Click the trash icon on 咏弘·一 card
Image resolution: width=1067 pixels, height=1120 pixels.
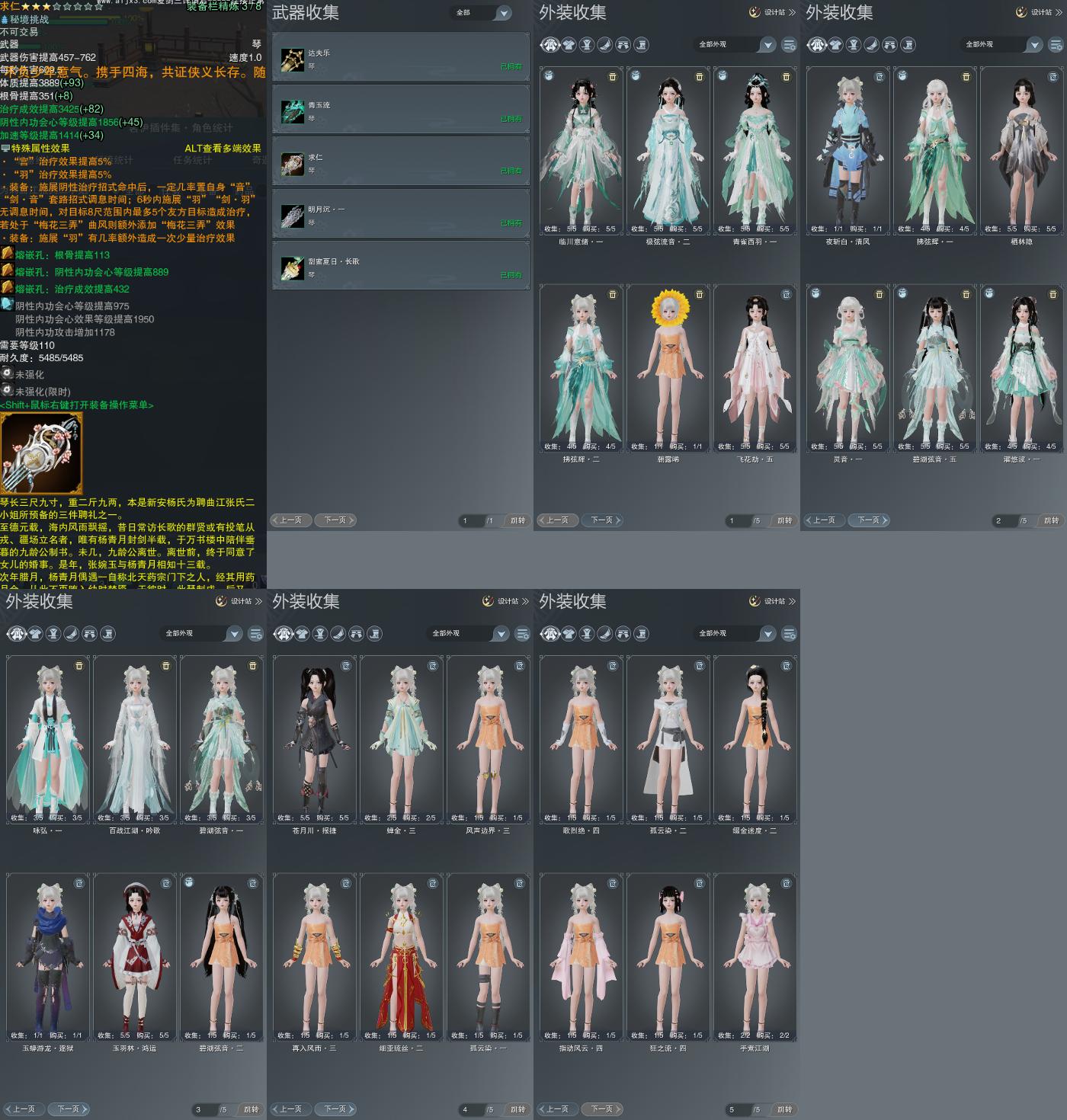point(79,666)
